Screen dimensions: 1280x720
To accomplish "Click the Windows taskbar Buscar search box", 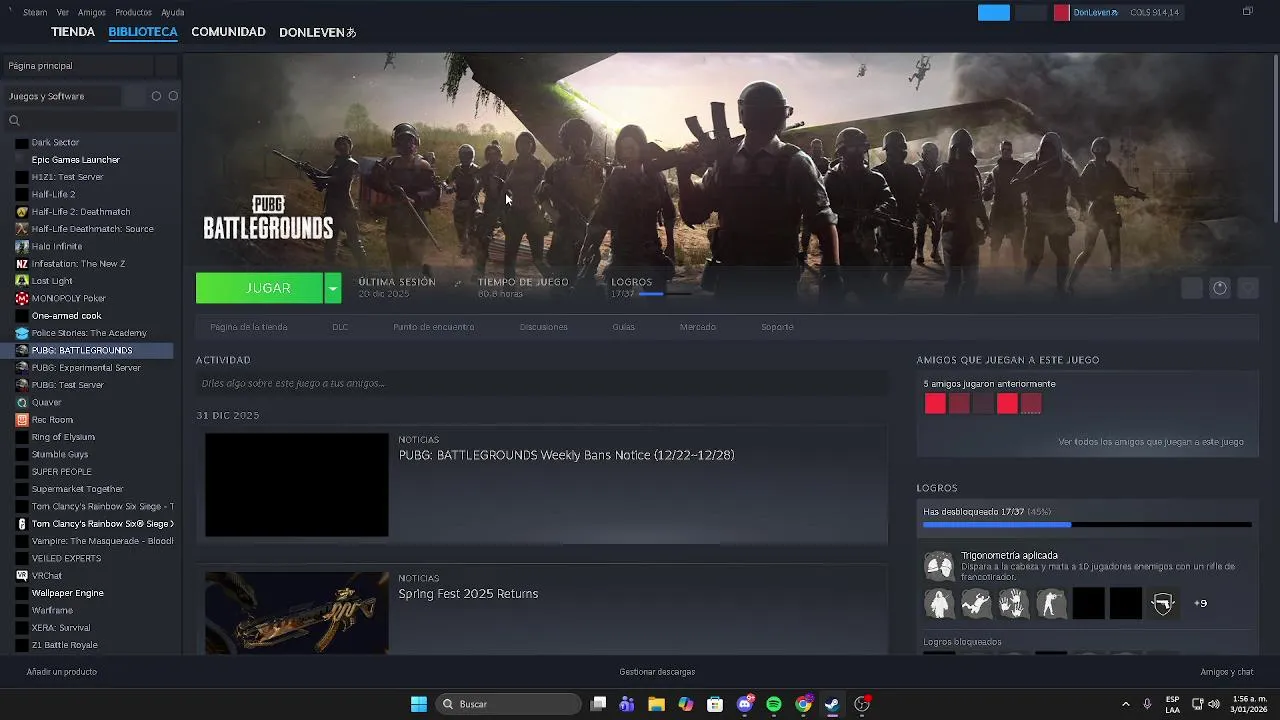I will click(x=509, y=704).
